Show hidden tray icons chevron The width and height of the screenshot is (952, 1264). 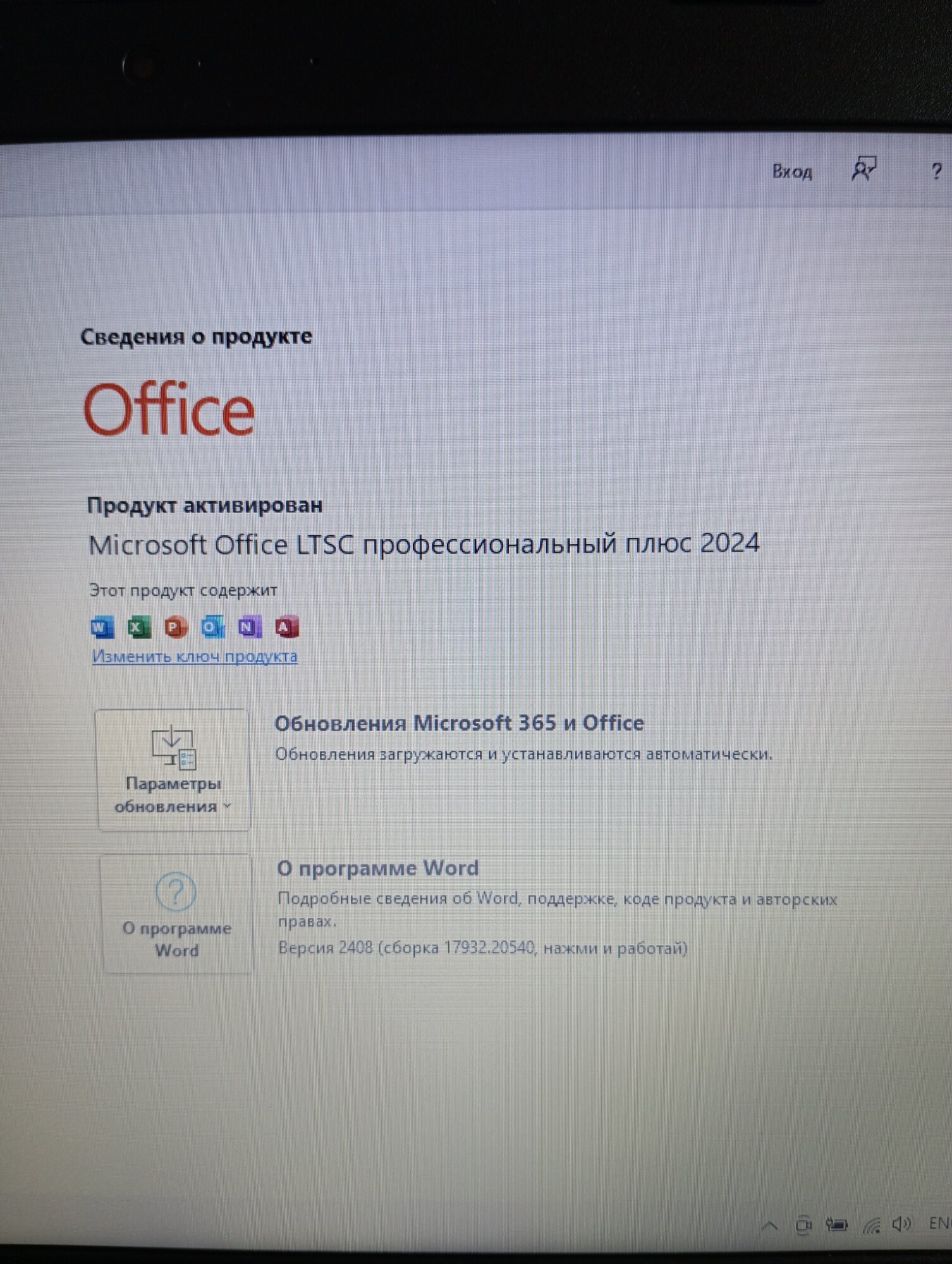tap(769, 1225)
